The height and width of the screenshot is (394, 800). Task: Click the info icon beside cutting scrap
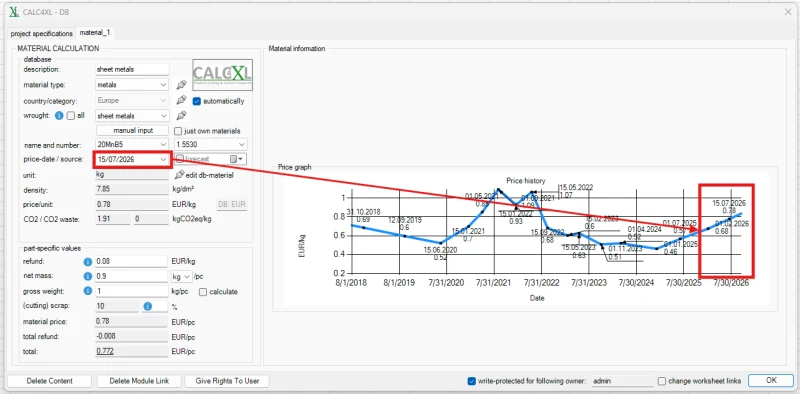pos(147,307)
